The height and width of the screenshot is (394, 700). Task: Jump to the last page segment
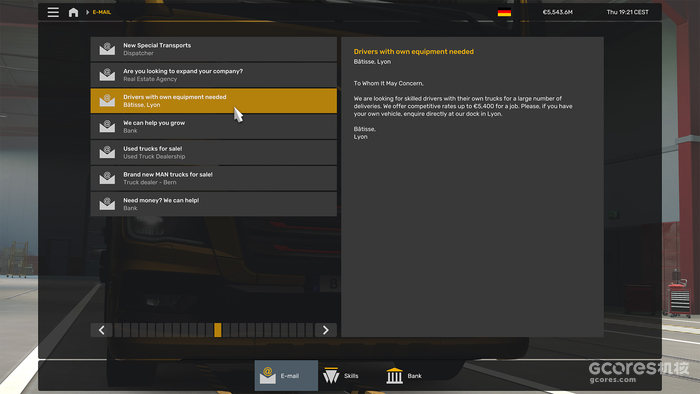[x=309, y=330]
